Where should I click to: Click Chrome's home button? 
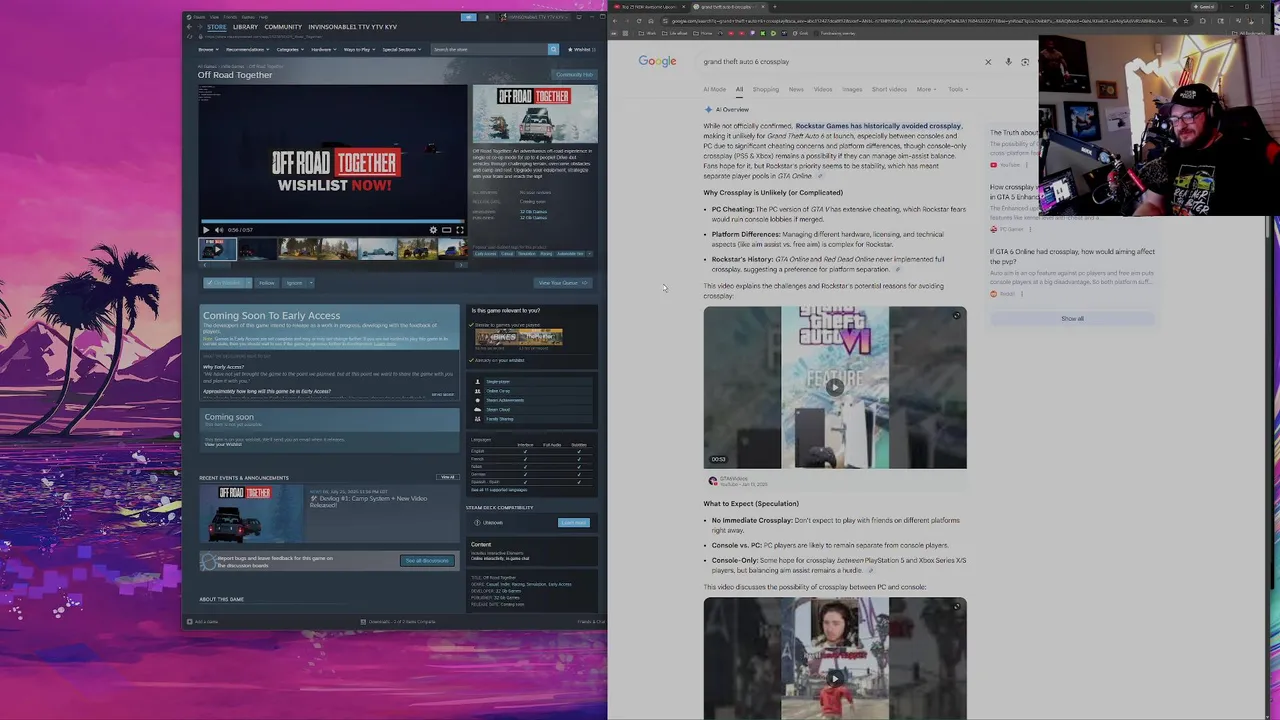click(651, 21)
